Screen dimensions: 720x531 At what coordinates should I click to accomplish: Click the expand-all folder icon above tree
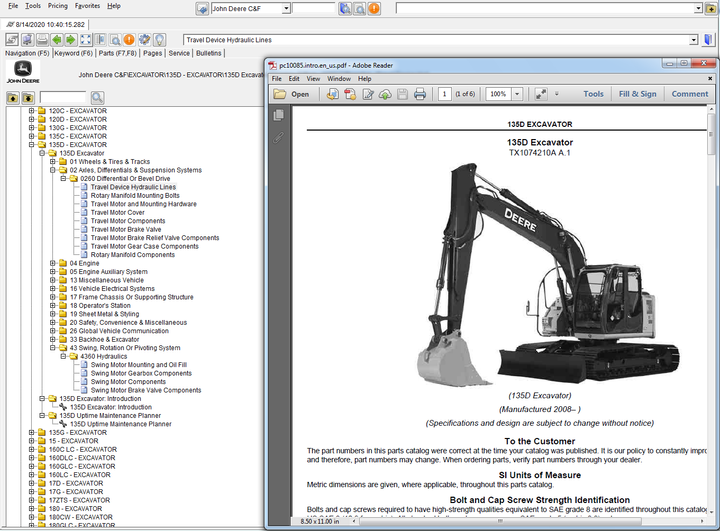[28, 98]
